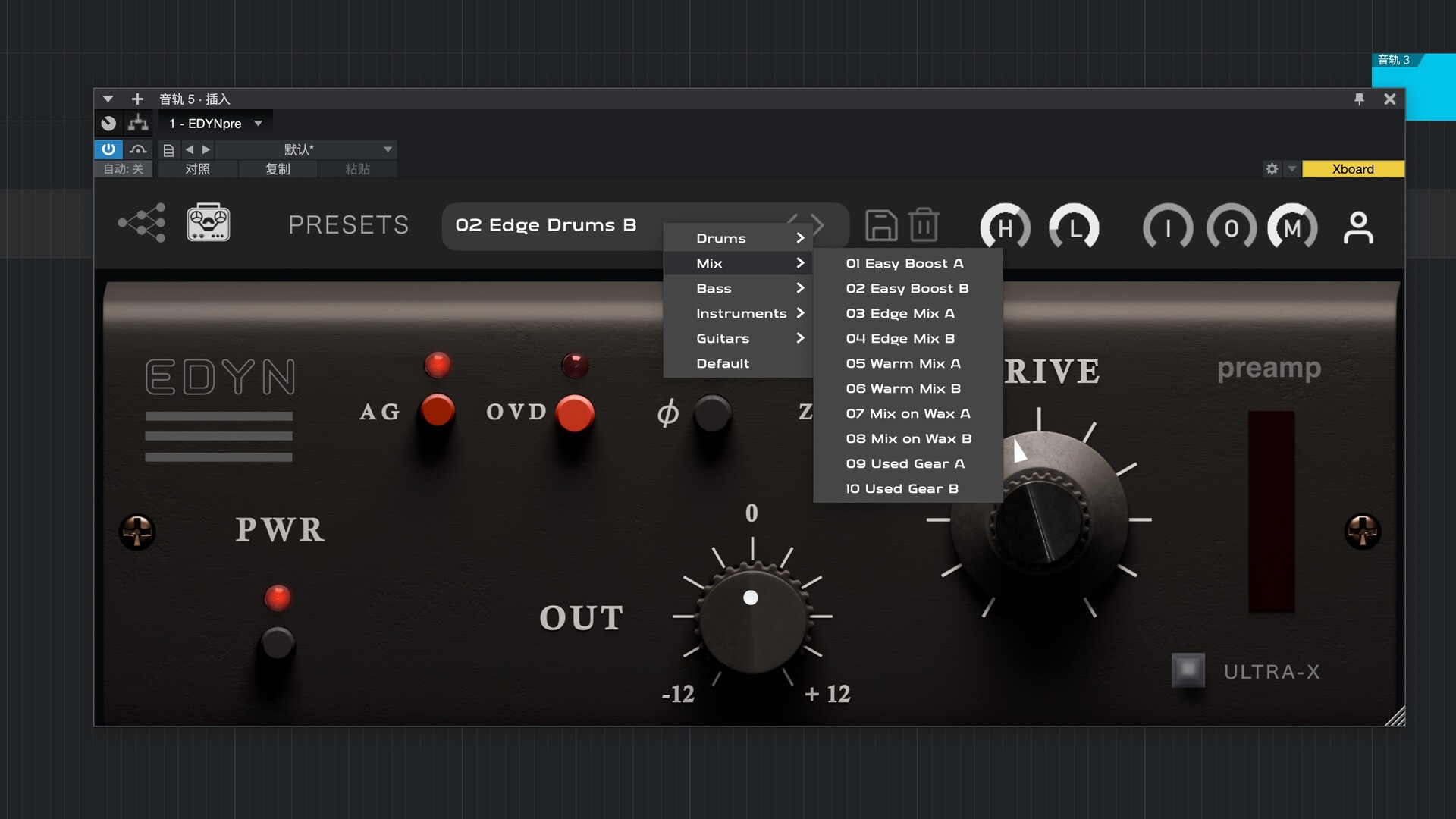Open the preset file page icon
The width and height of the screenshot is (1456, 819).
click(x=168, y=149)
